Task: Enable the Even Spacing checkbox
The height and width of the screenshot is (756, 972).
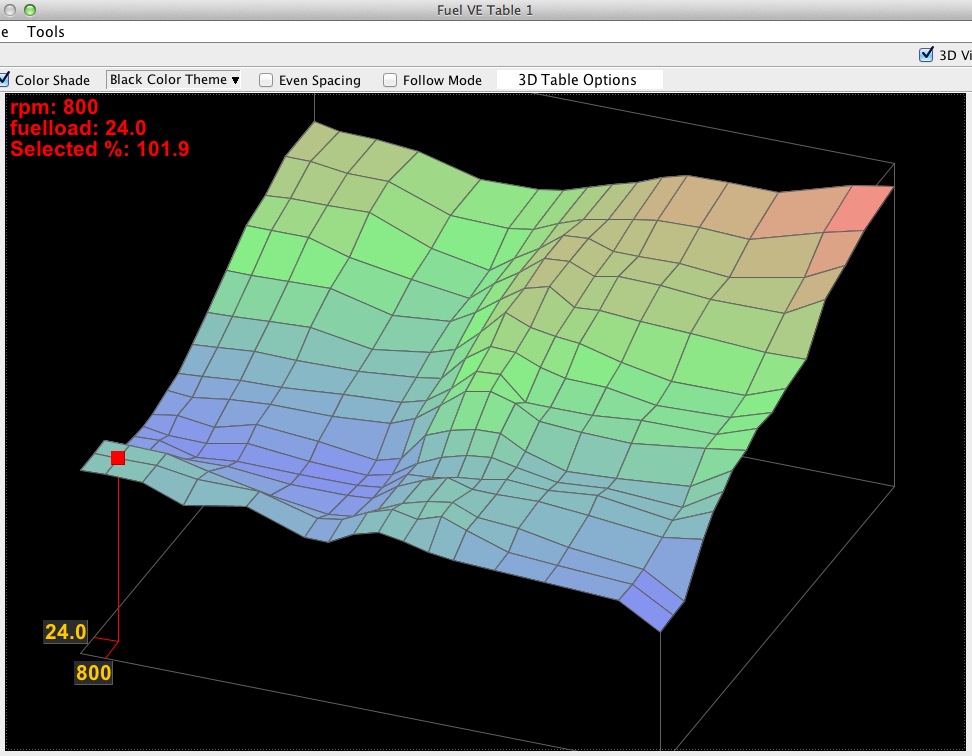Action: pyautogui.click(x=266, y=80)
